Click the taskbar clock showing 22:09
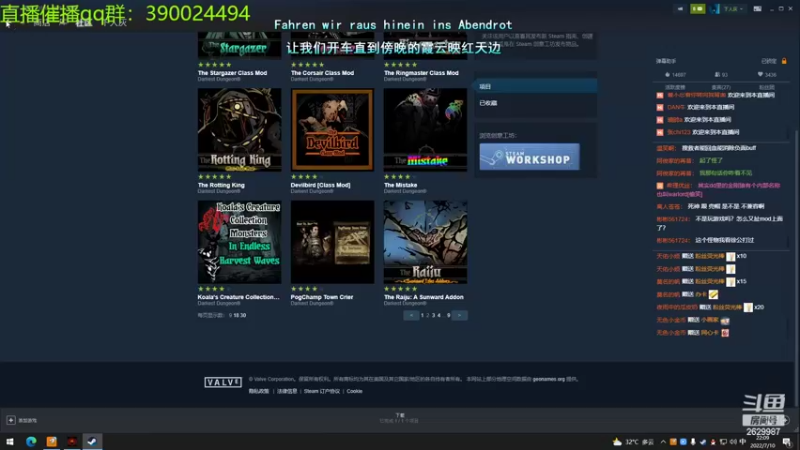Screen dimensions: 800x450 [x=763, y=442]
